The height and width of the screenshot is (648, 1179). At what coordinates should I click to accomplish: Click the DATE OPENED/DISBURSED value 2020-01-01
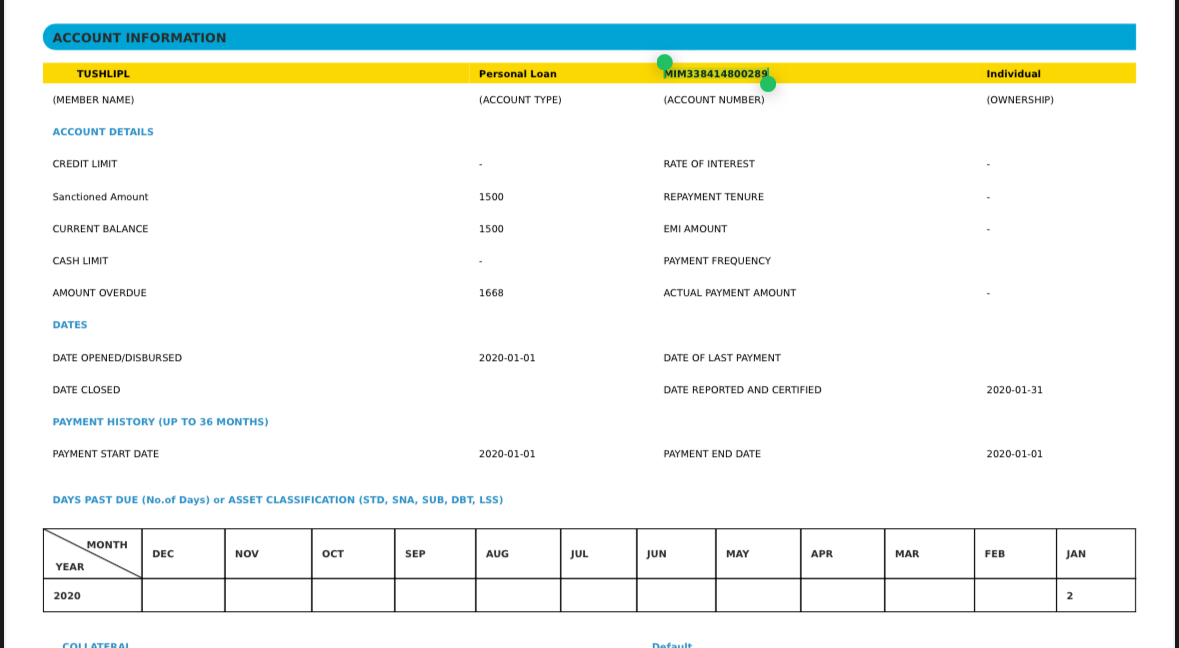click(x=506, y=358)
